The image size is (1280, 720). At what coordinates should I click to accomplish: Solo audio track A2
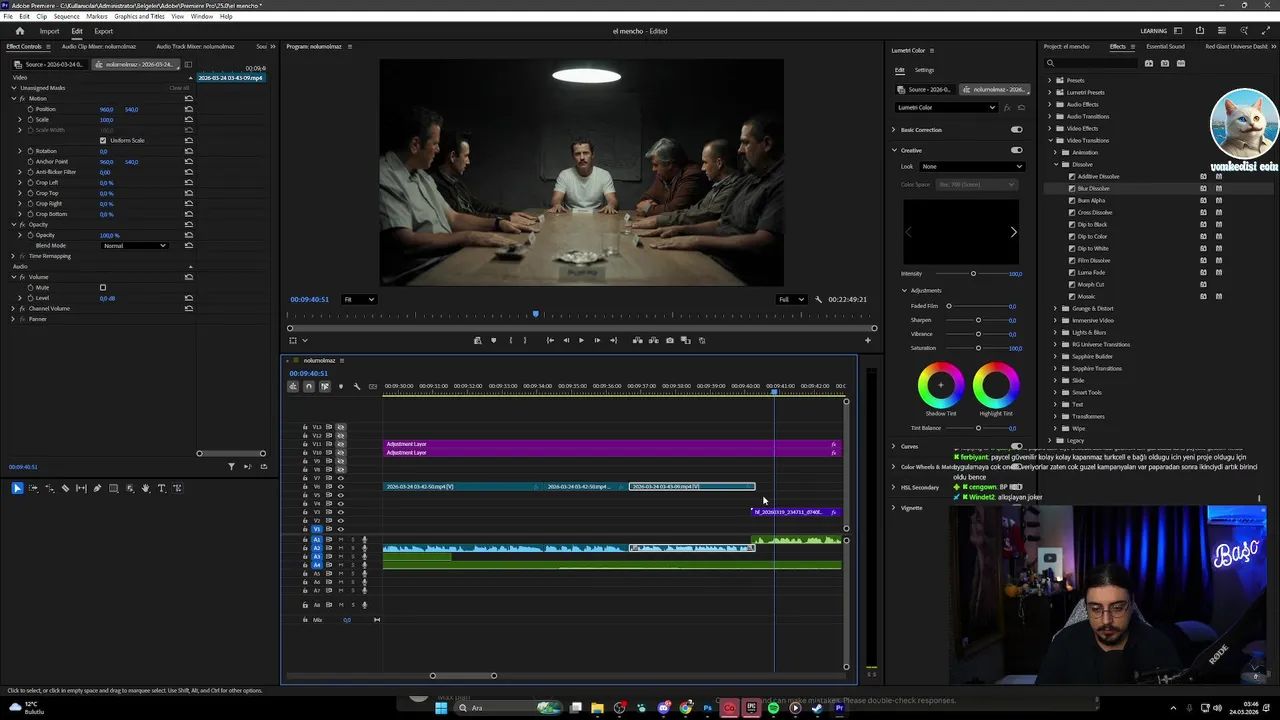pyautogui.click(x=351, y=548)
